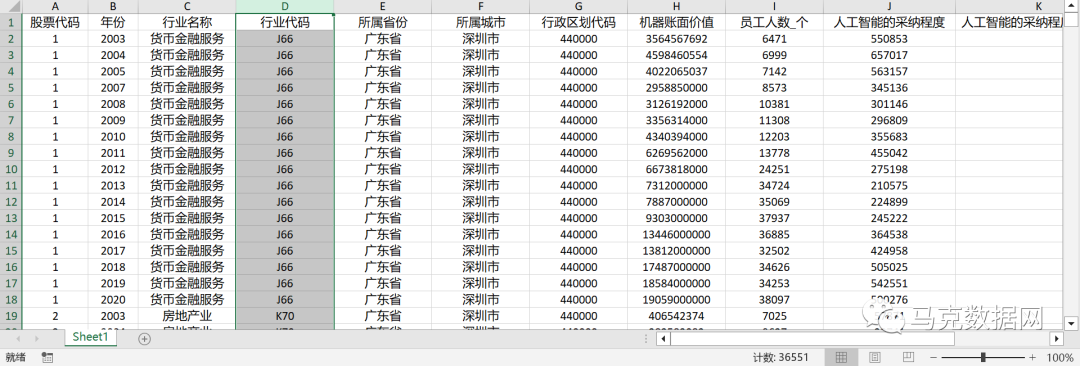Select cell with value 3564567692
The height and width of the screenshot is (366, 1080).
pos(676,39)
